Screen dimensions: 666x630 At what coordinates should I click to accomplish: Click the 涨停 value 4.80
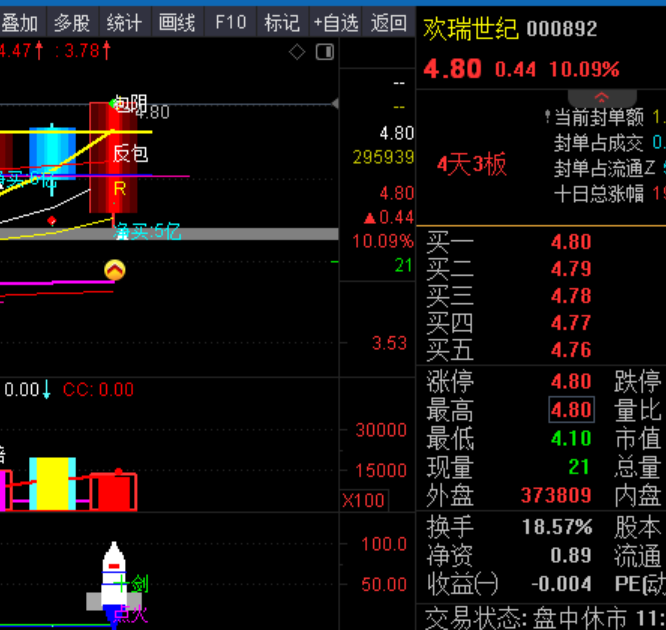tap(571, 381)
